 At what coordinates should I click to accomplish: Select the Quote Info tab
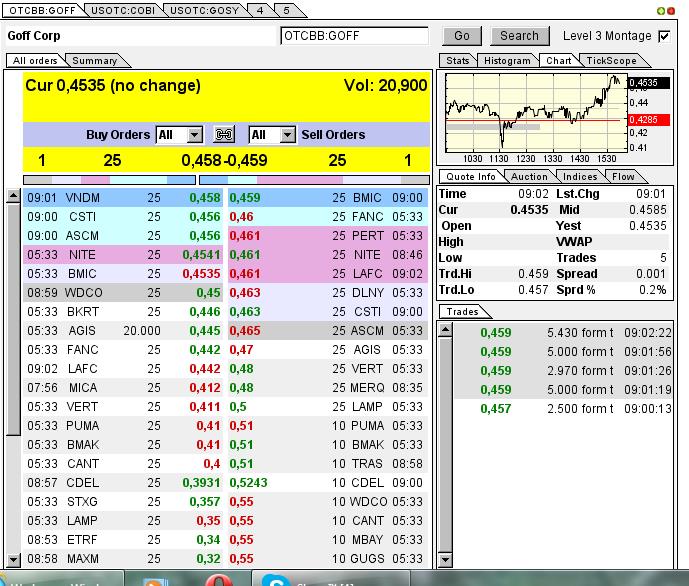pos(471,177)
